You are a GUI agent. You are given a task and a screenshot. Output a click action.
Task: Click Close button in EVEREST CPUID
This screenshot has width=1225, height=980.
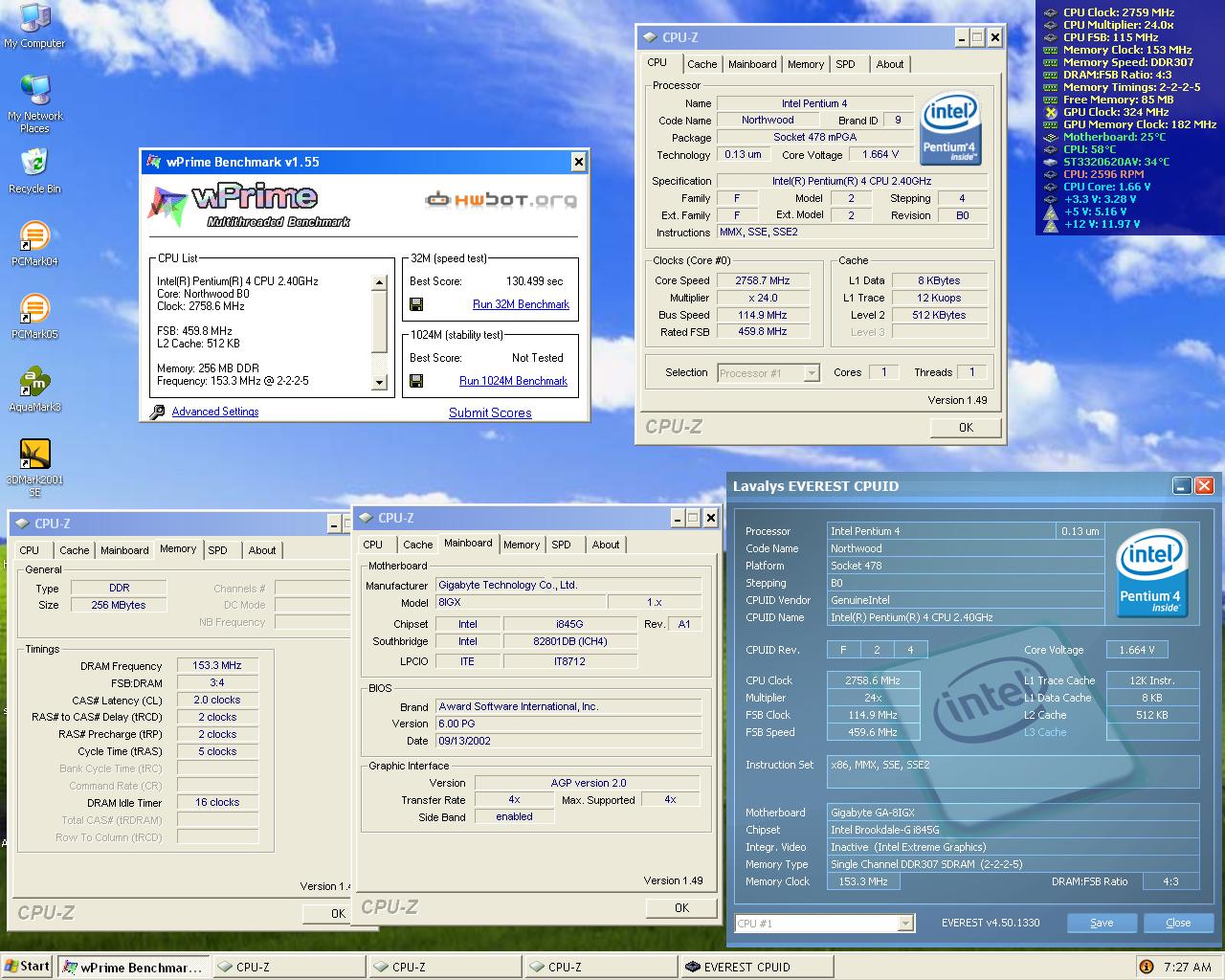[1178, 923]
